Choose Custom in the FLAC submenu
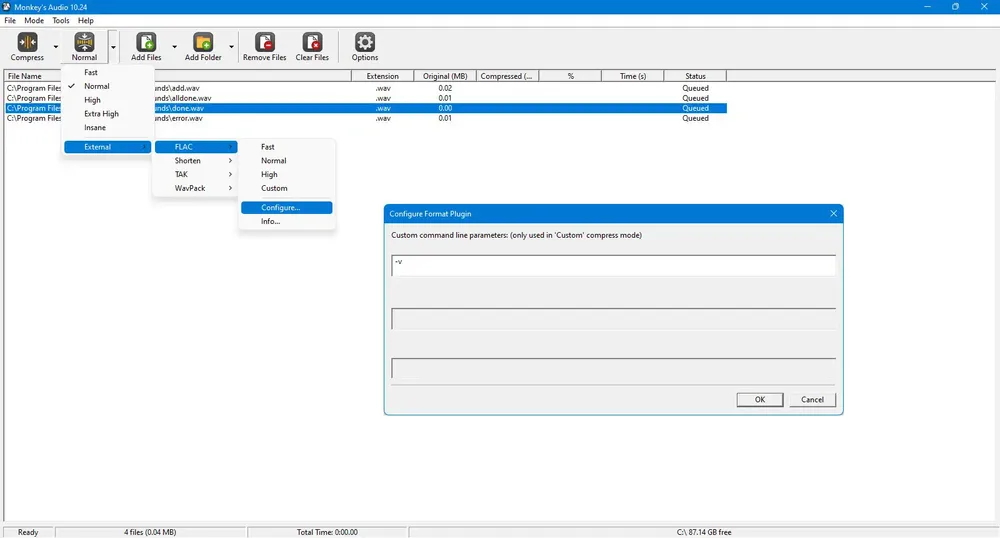 click(x=286, y=188)
